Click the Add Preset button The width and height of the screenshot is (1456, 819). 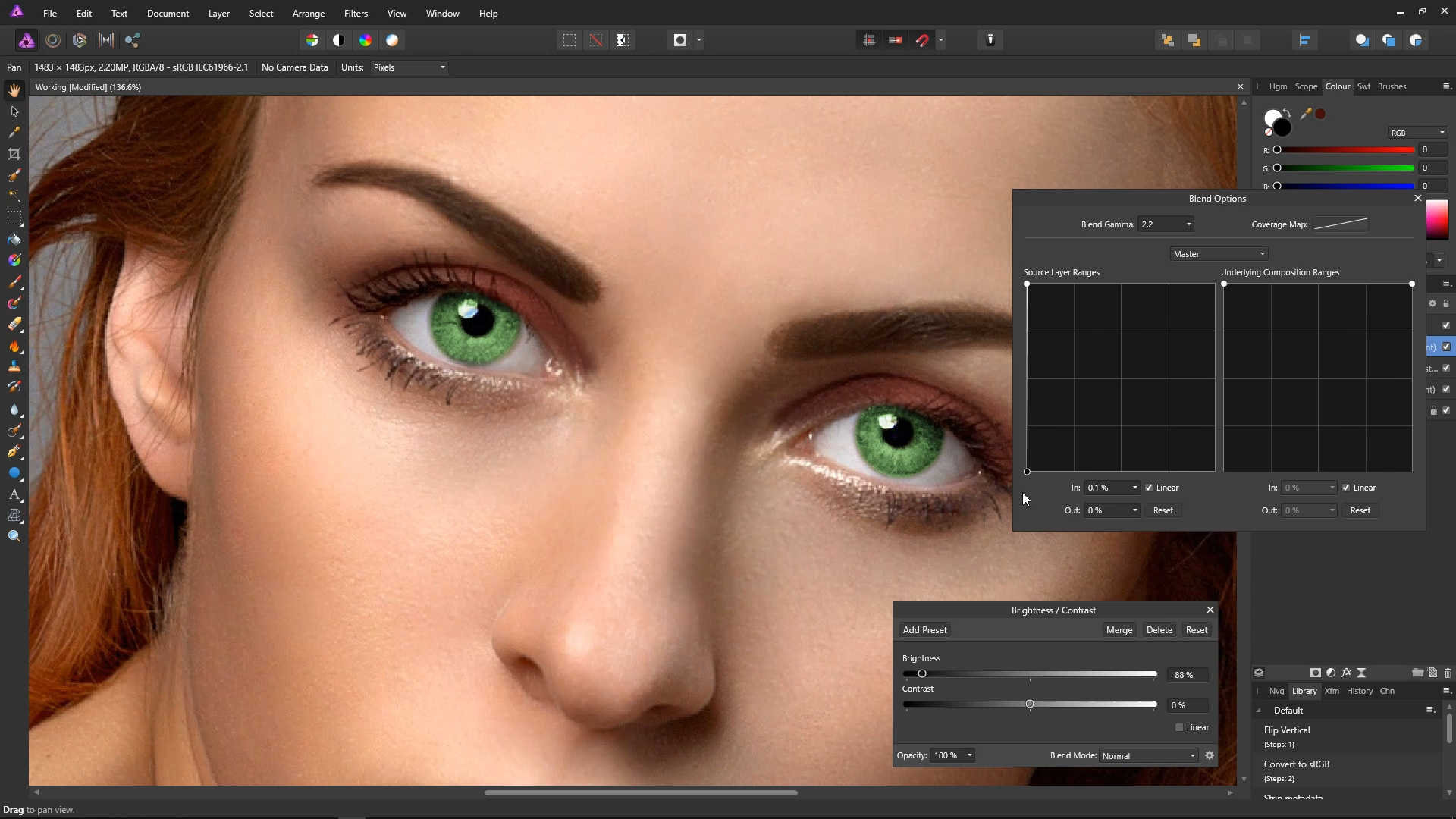(924, 630)
